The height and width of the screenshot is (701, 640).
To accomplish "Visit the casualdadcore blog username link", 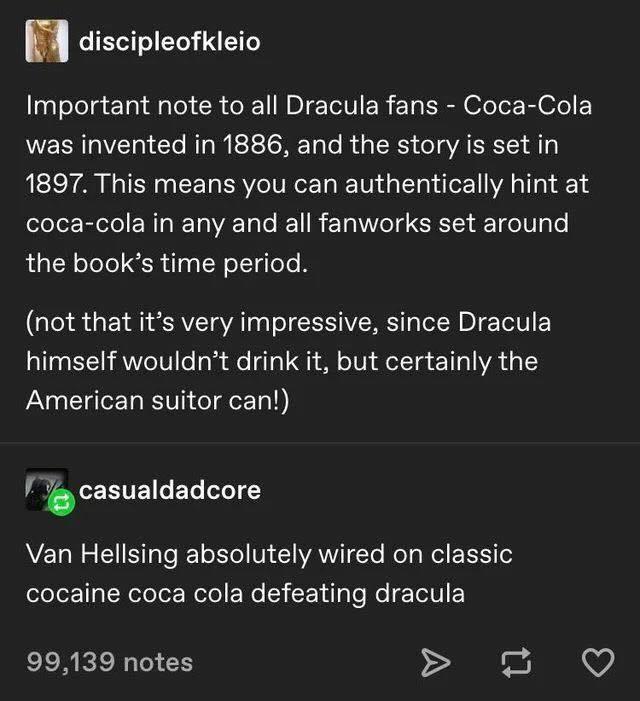I will coord(169,490).
